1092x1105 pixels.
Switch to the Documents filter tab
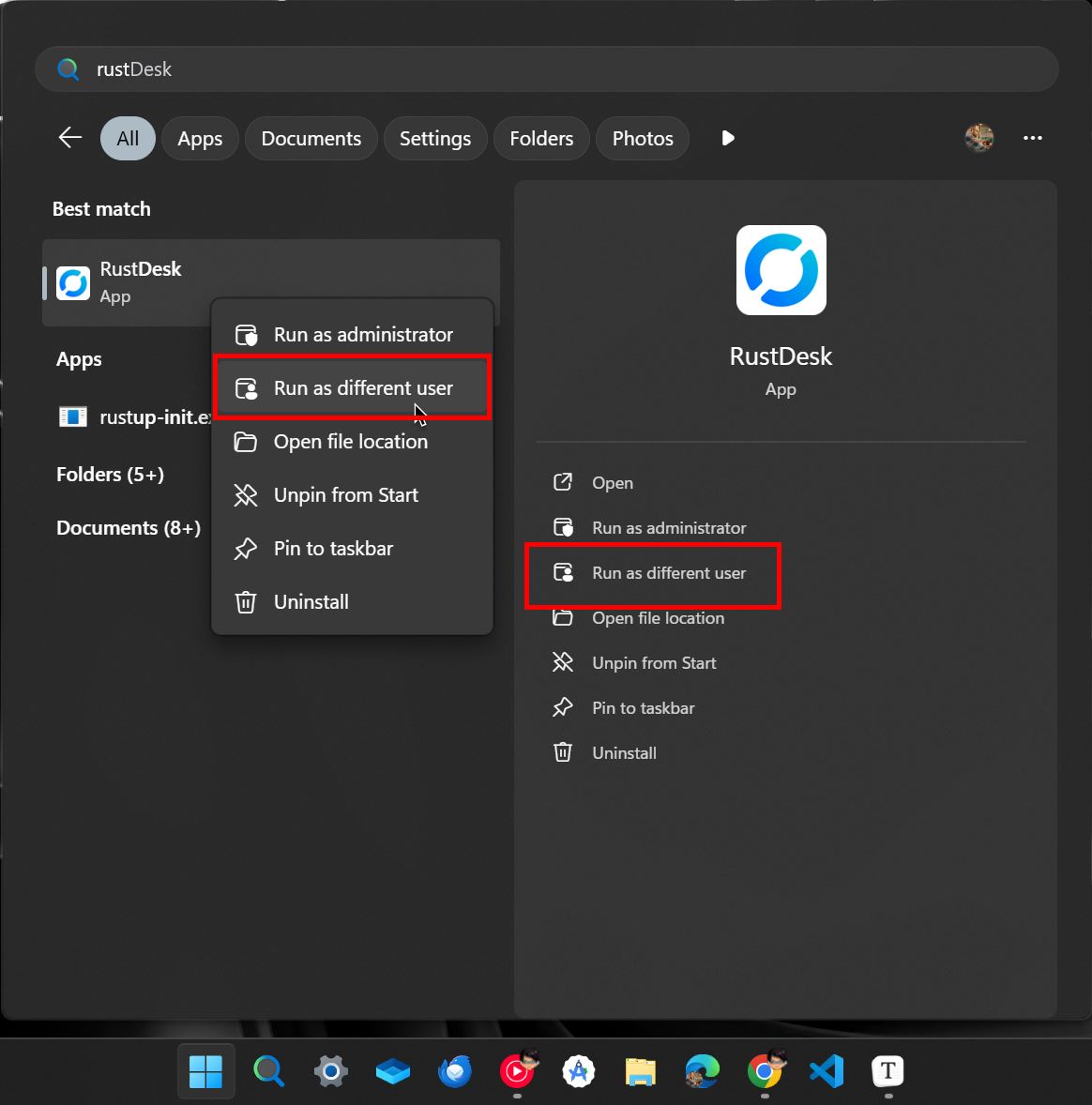pyautogui.click(x=311, y=138)
